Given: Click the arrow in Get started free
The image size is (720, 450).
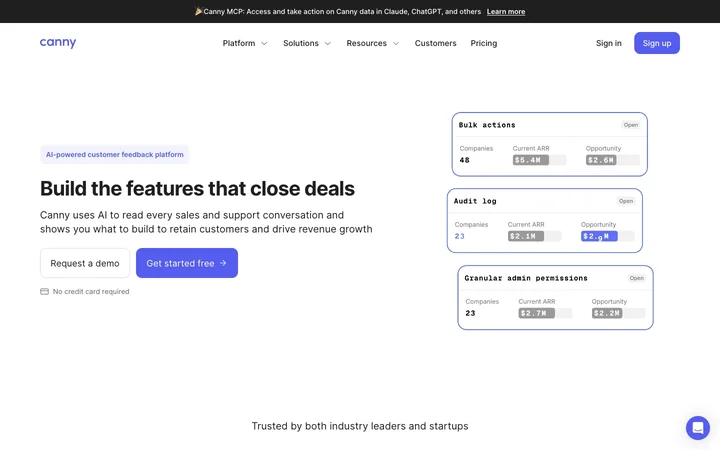Looking at the screenshot, I should pos(223,263).
